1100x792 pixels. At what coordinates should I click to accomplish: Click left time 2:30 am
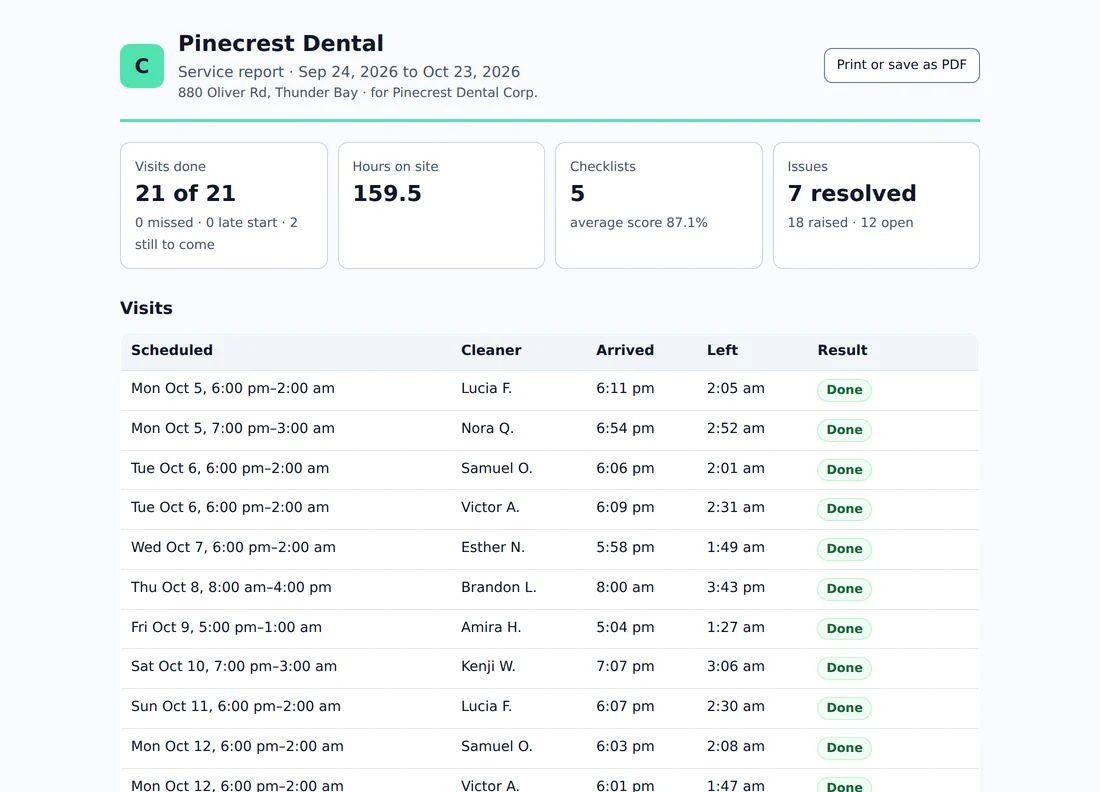pyautogui.click(x=736, y=707)
